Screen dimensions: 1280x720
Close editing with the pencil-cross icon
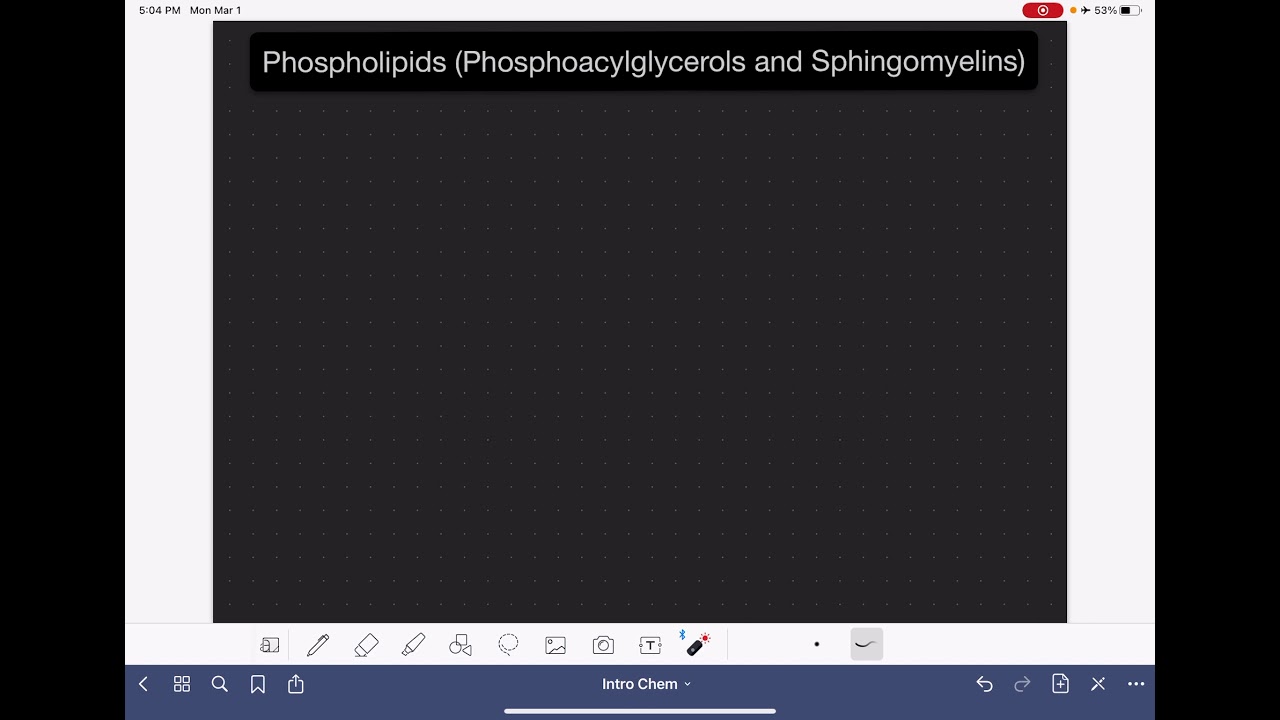pos(1098,684)
